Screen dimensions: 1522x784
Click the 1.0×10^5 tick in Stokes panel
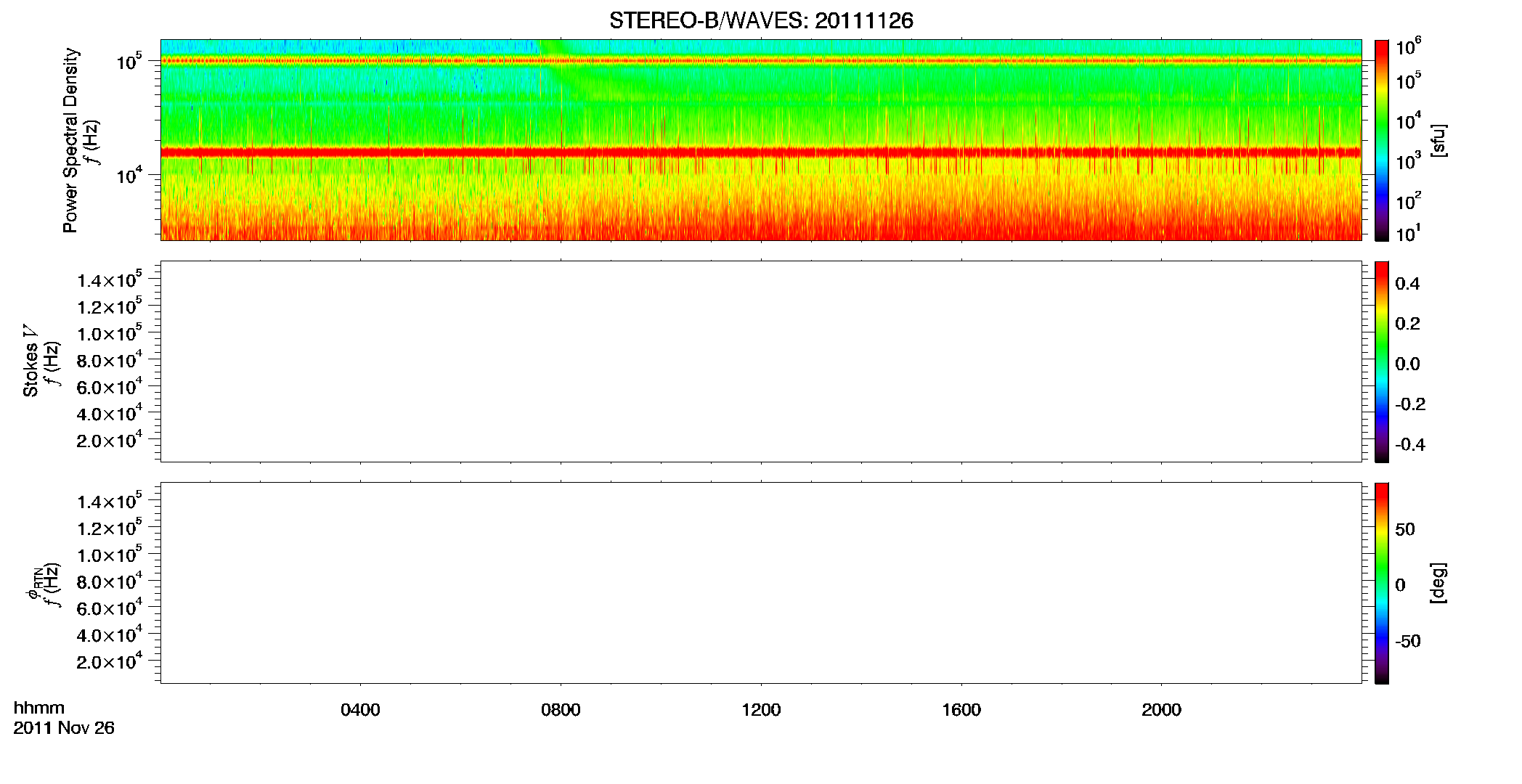click(x=110, y=332)
